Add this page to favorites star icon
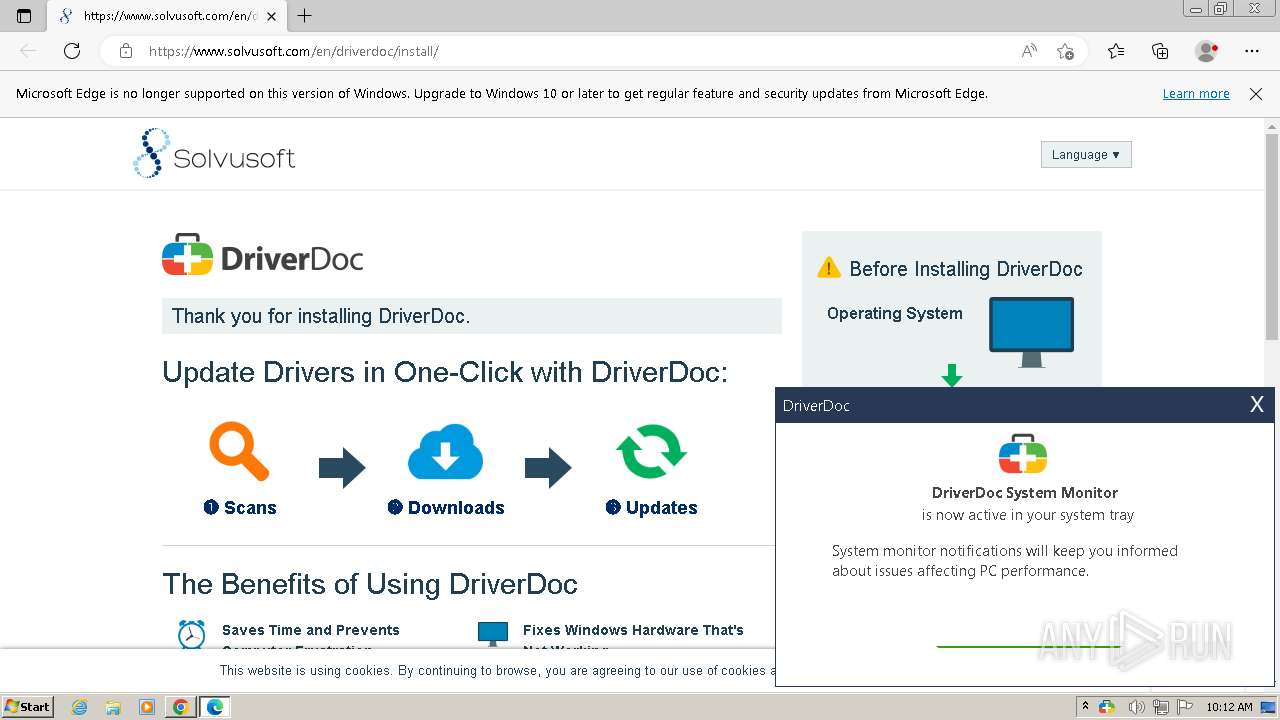The height and width of the screenshot is (720, 1280). point(1066,51)
